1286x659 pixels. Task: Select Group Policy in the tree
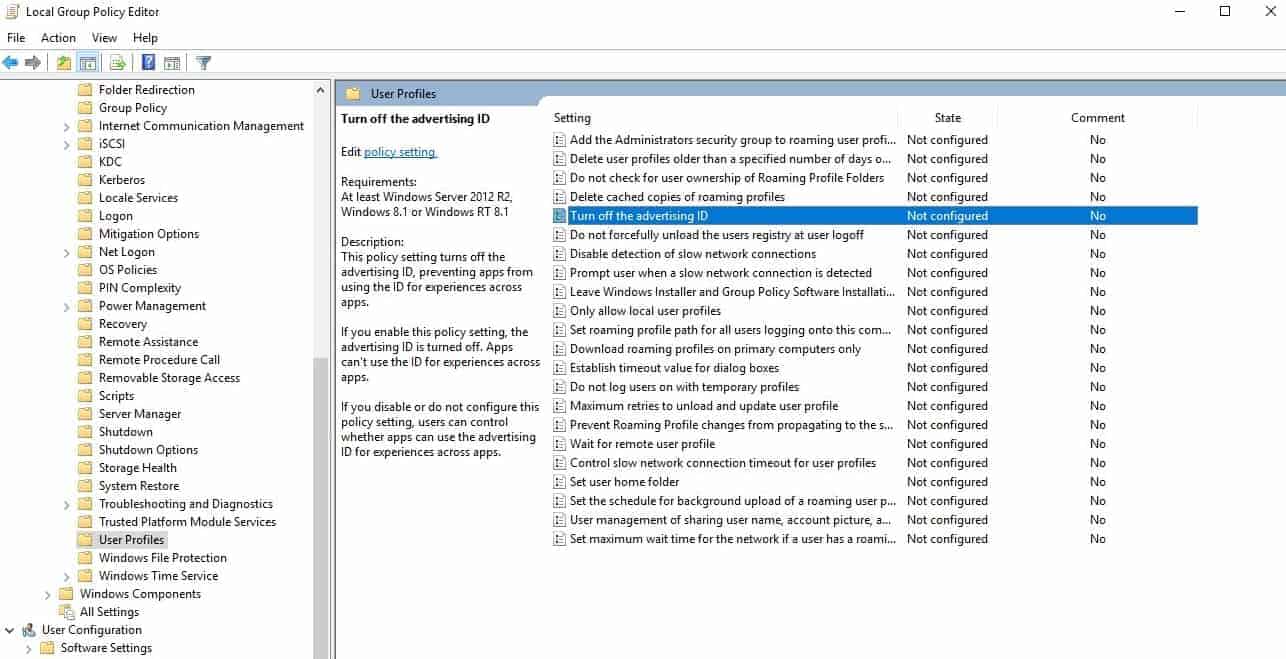(133, 108)
